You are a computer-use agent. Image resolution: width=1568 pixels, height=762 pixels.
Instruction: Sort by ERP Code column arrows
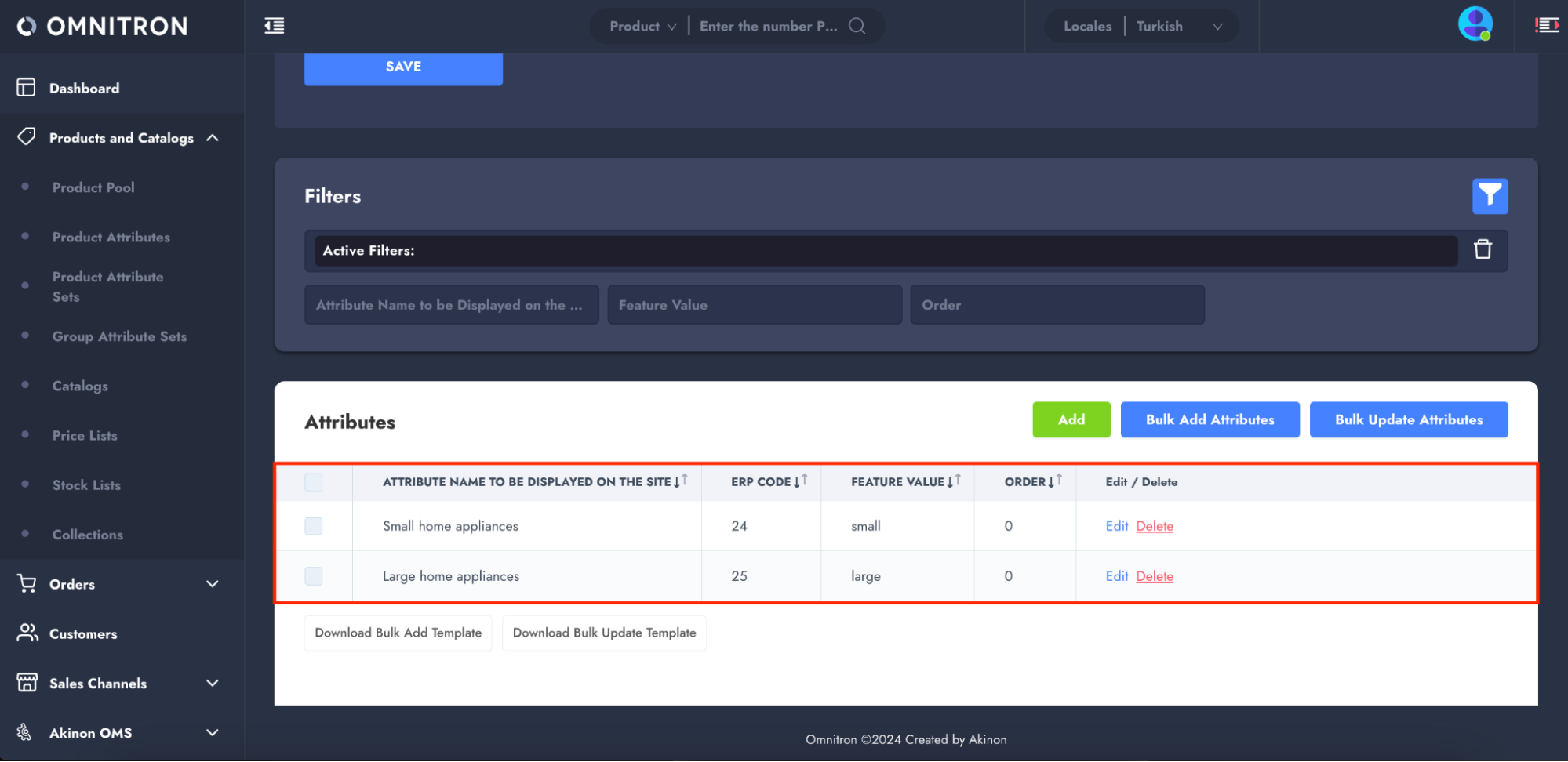(x=800, y=481)
